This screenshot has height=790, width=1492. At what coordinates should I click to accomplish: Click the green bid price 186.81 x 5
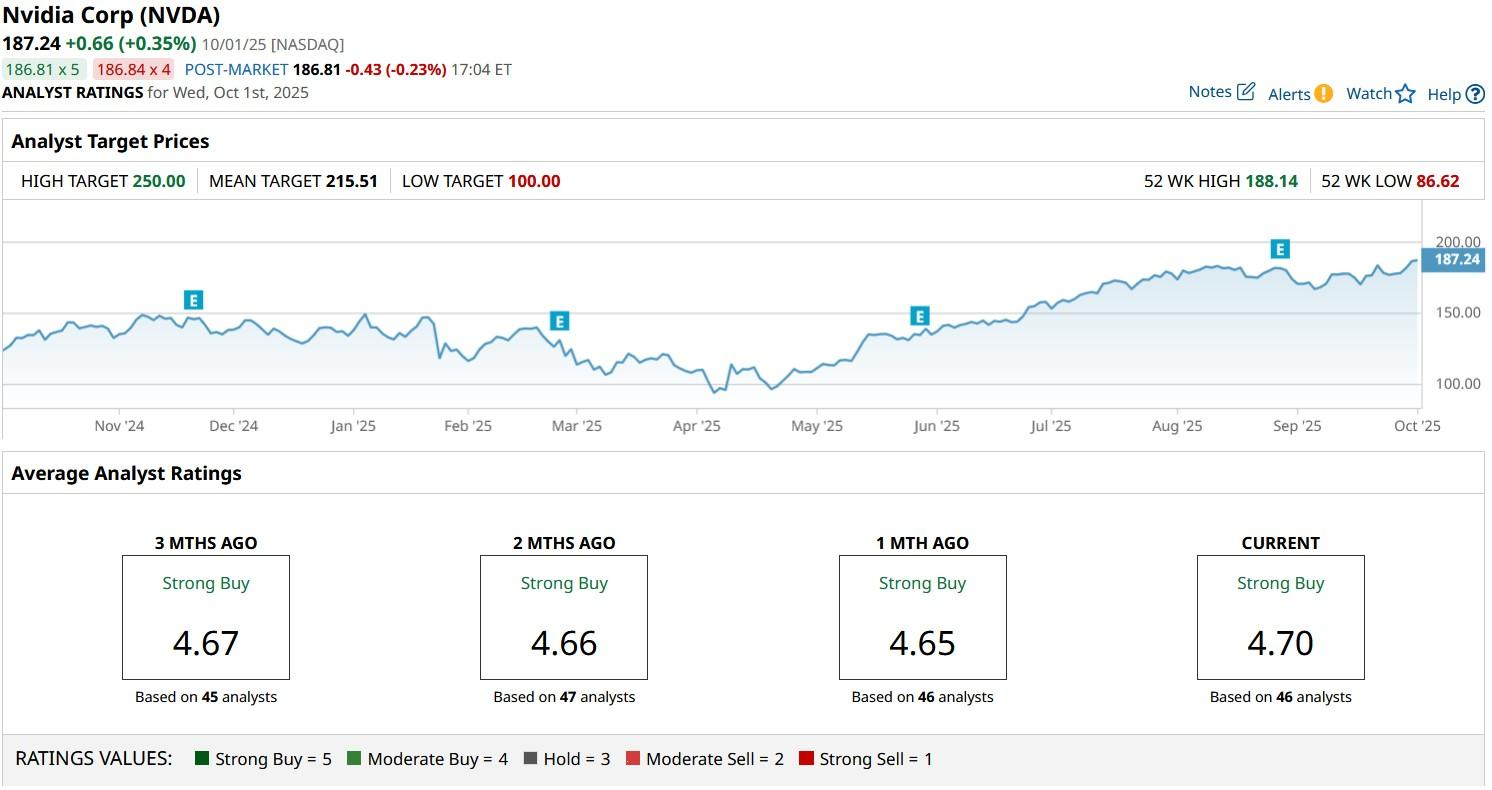(44, 70)
